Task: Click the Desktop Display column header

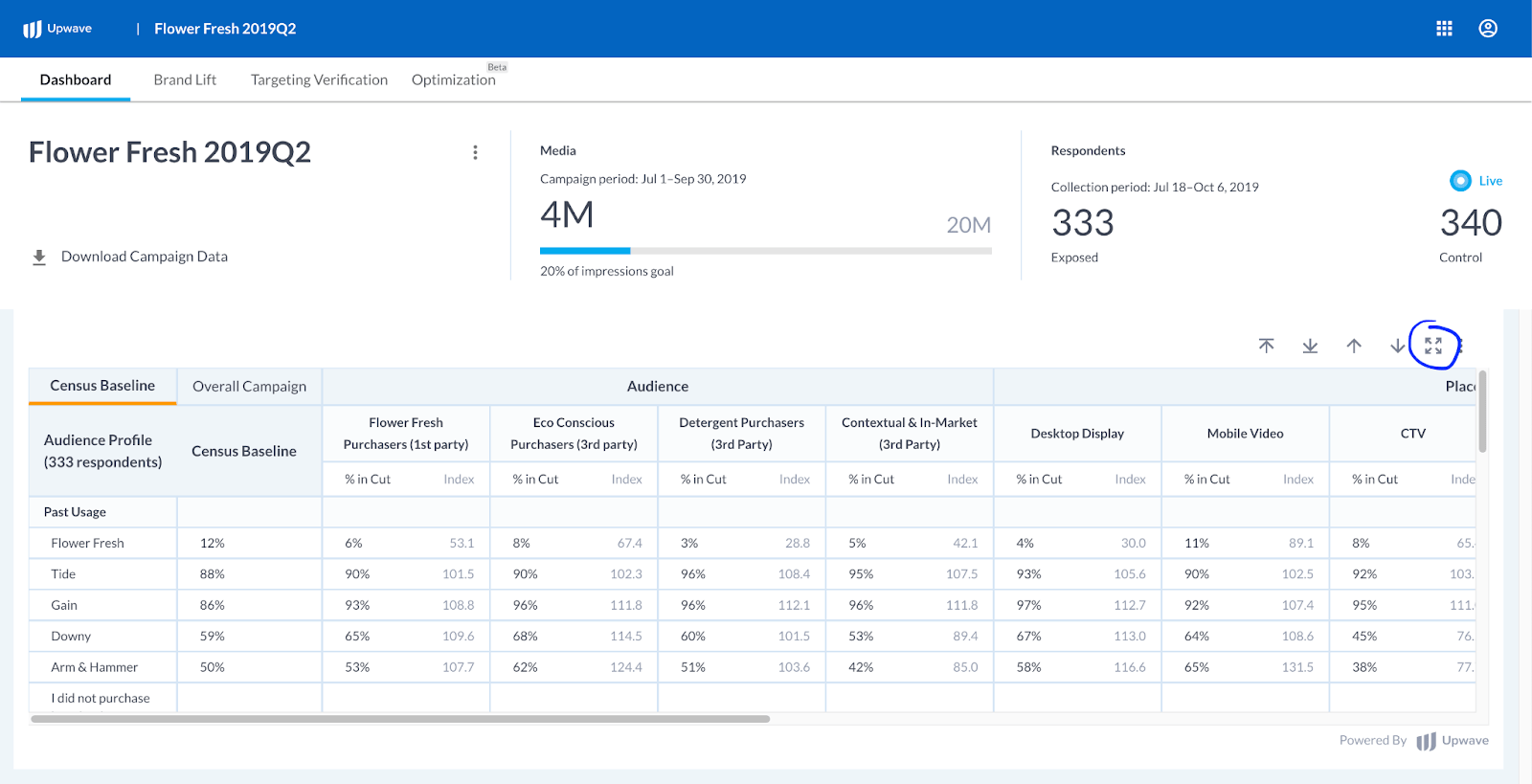Action: [x=1077, y=434]
